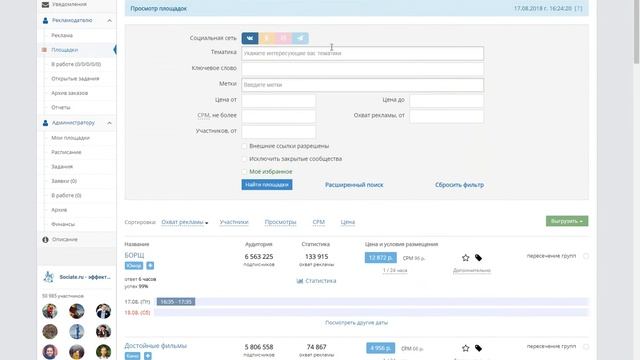Expand Дополнительно for БОРЩ
This screenshot has height=360, width=640.
tap(472, 270)
